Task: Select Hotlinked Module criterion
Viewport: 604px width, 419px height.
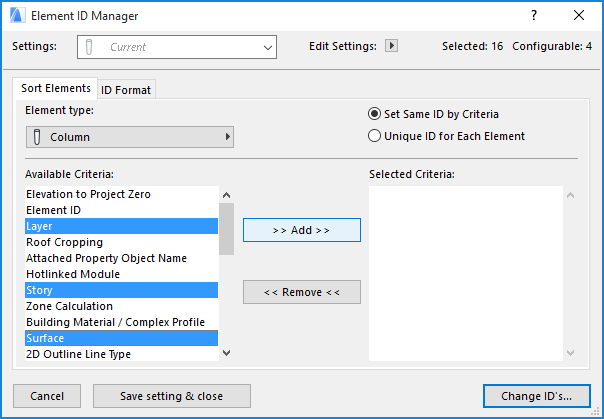Action: click(x=73, y=274)
